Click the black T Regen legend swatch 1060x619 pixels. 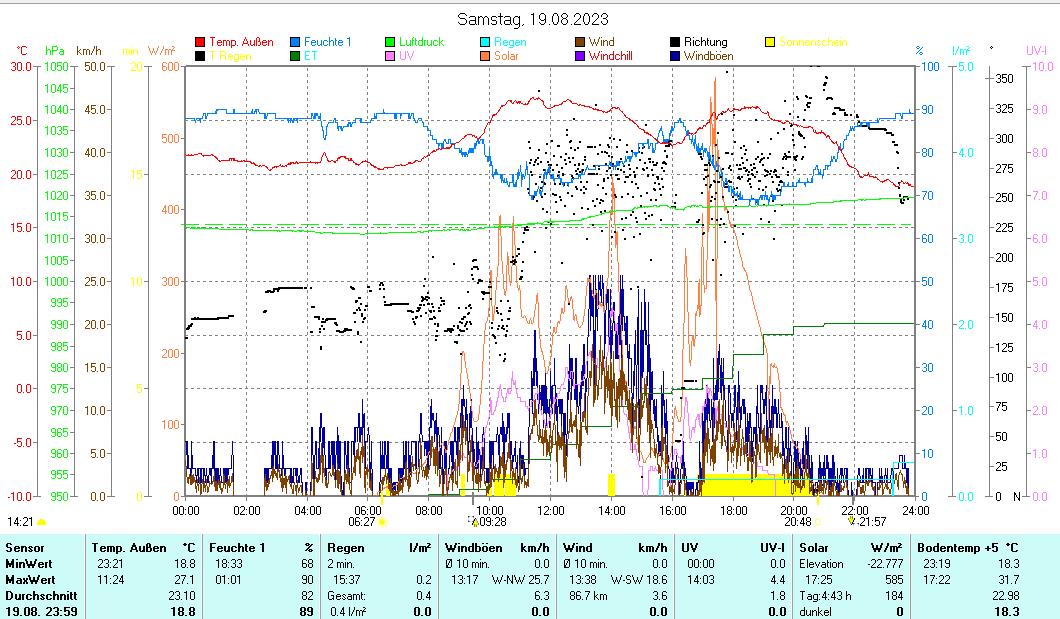199,56
